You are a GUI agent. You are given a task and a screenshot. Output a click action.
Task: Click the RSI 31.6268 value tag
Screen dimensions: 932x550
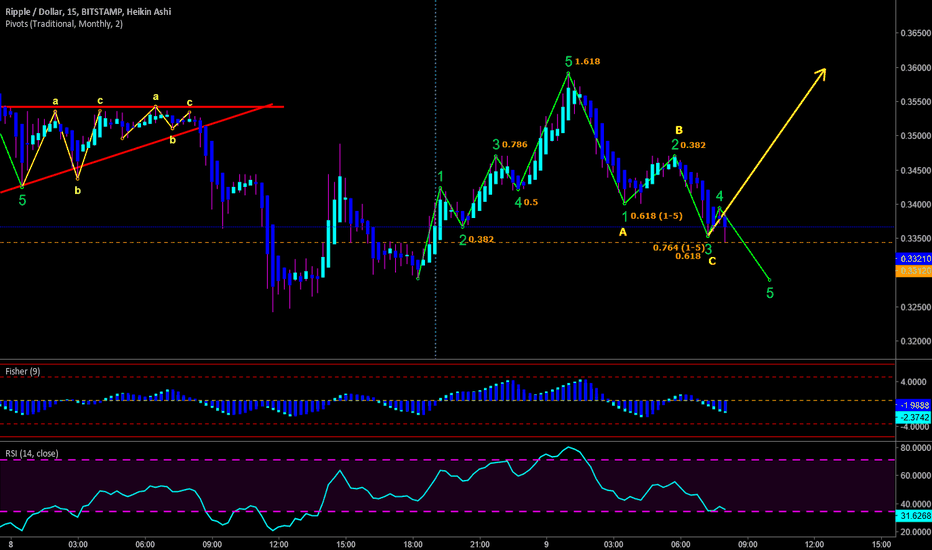(914, 516)
